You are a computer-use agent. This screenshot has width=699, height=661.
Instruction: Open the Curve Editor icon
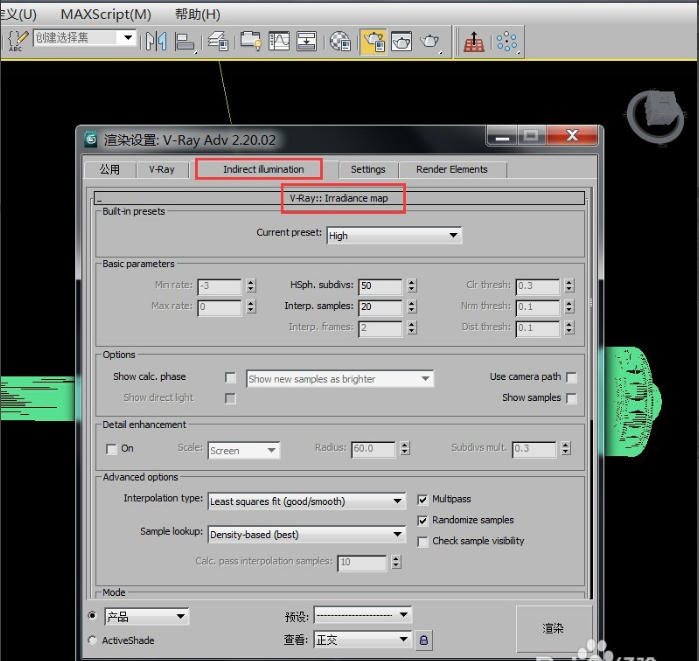(x=279, y=41)
